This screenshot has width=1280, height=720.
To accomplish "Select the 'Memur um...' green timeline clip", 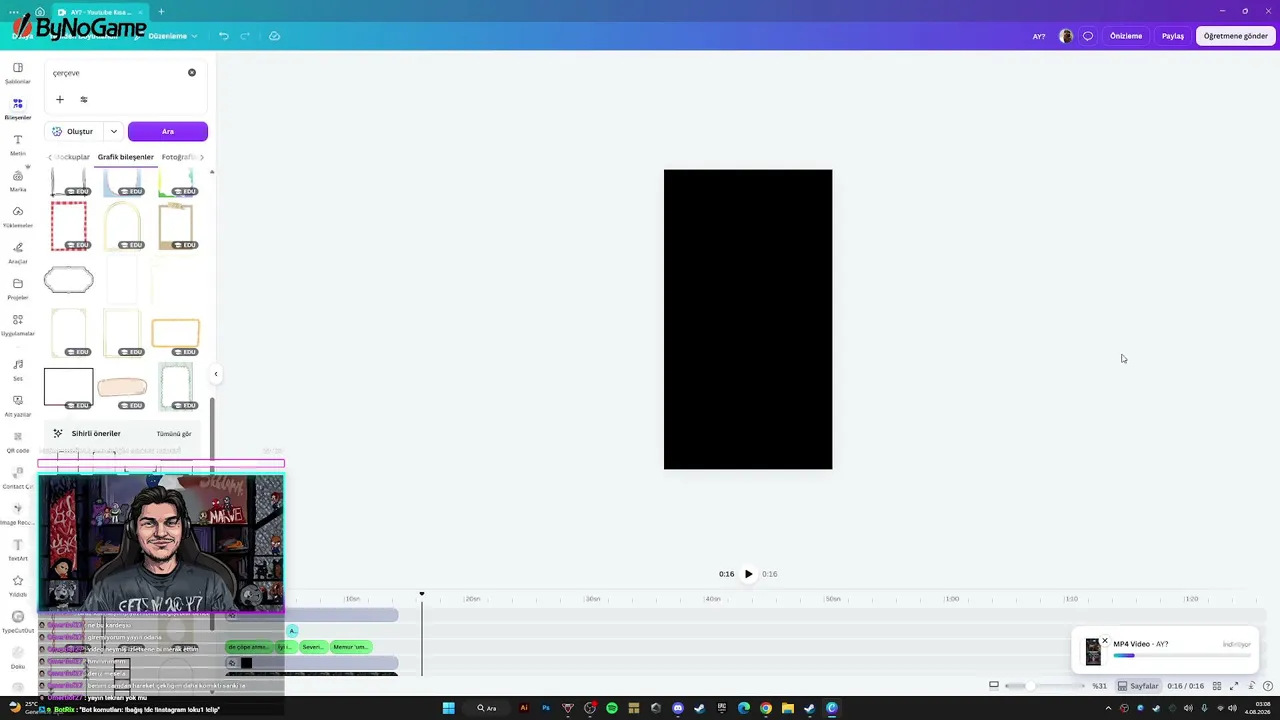I will coord(350,647).
